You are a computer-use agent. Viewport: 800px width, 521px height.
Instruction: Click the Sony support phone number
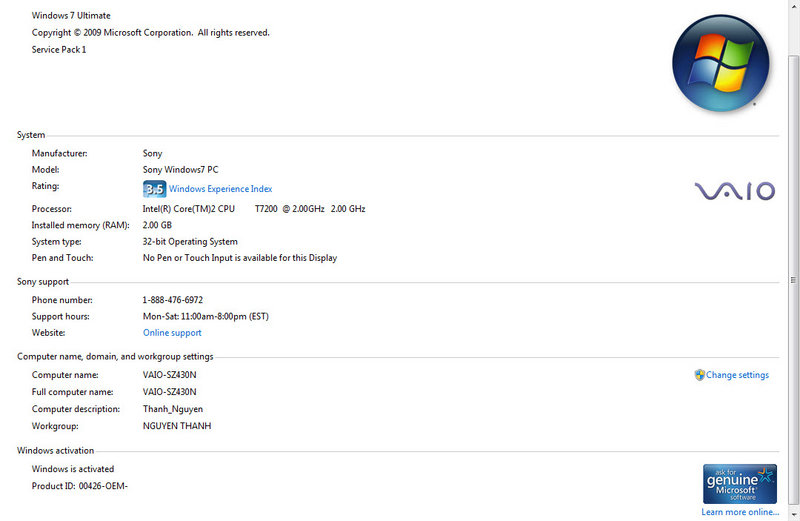pos(173,300)
